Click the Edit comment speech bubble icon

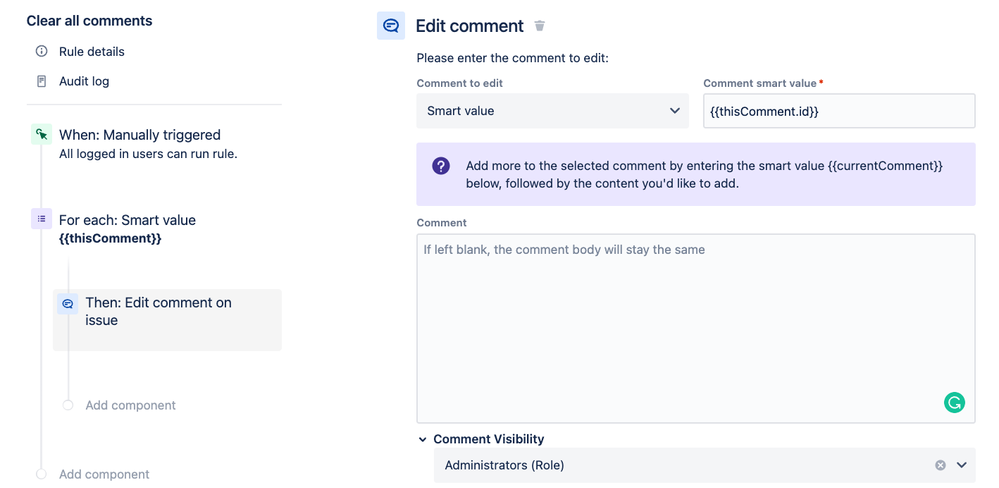[391, 26]
